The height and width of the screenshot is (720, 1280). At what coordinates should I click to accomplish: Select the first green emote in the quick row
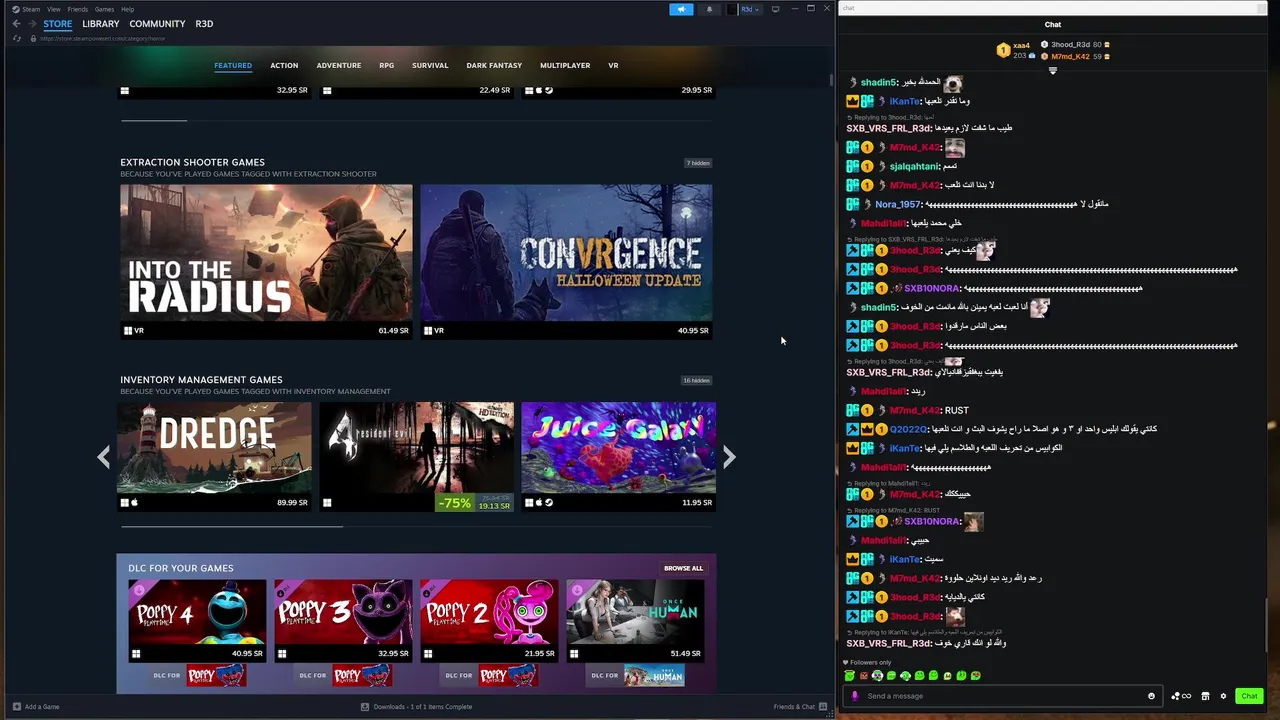850,676
